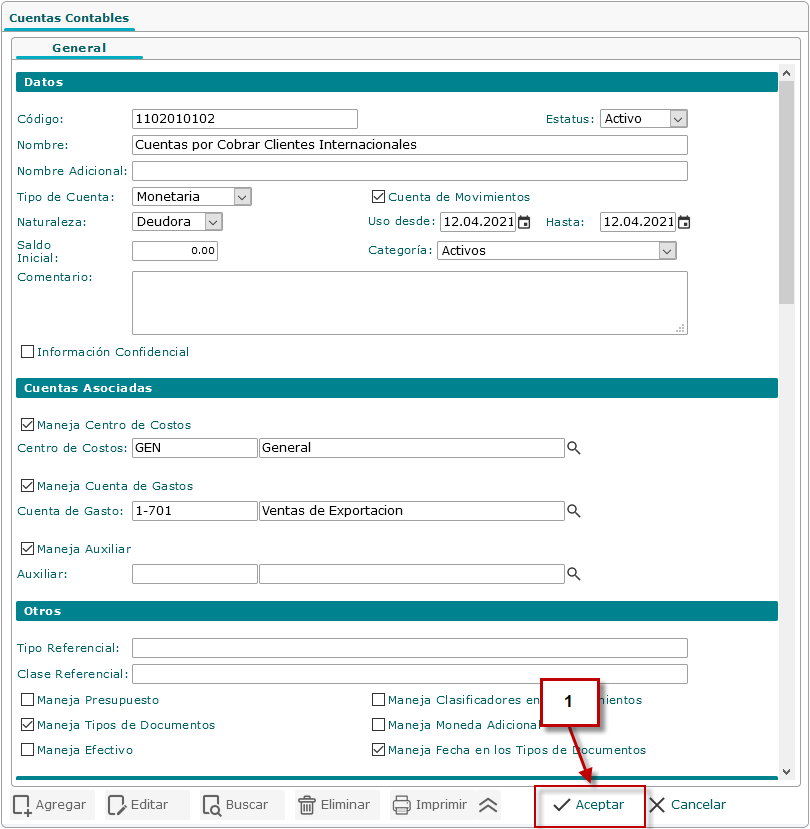Confirm with the Aceptar button
This screenshot has width=810, height=829.
tap(590, 805)
